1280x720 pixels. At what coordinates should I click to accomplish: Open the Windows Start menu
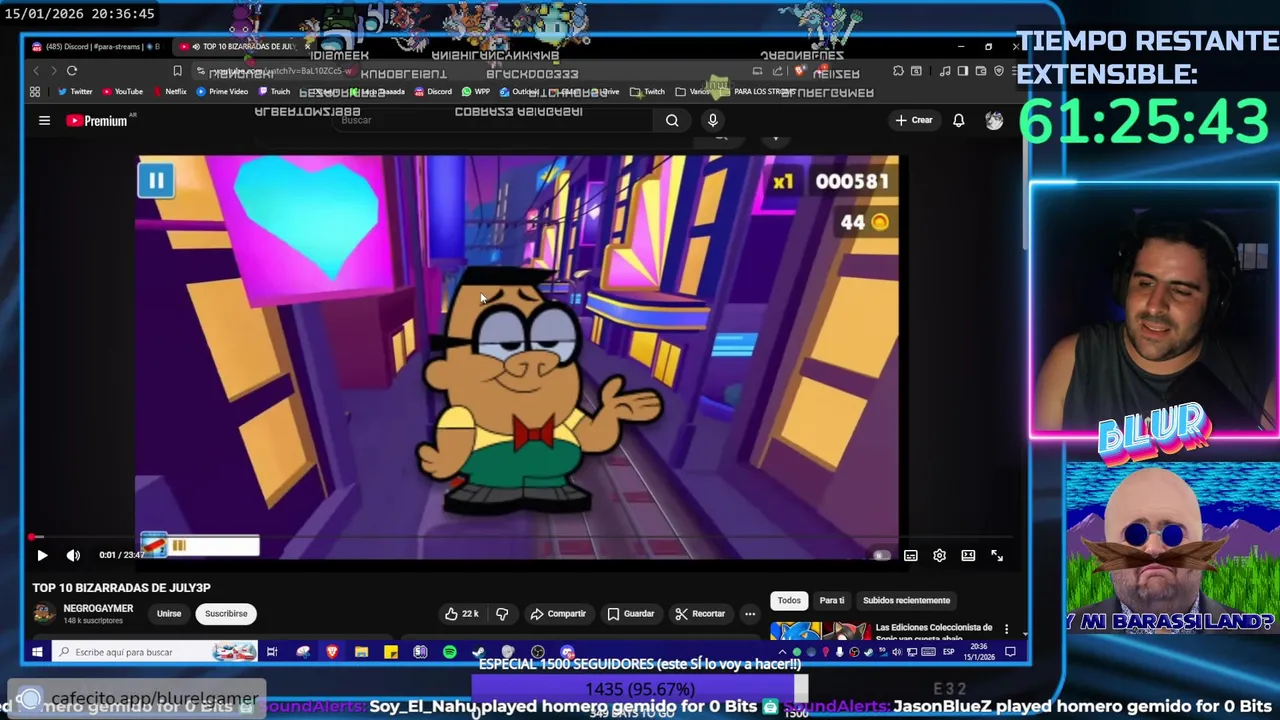[37, 652]
